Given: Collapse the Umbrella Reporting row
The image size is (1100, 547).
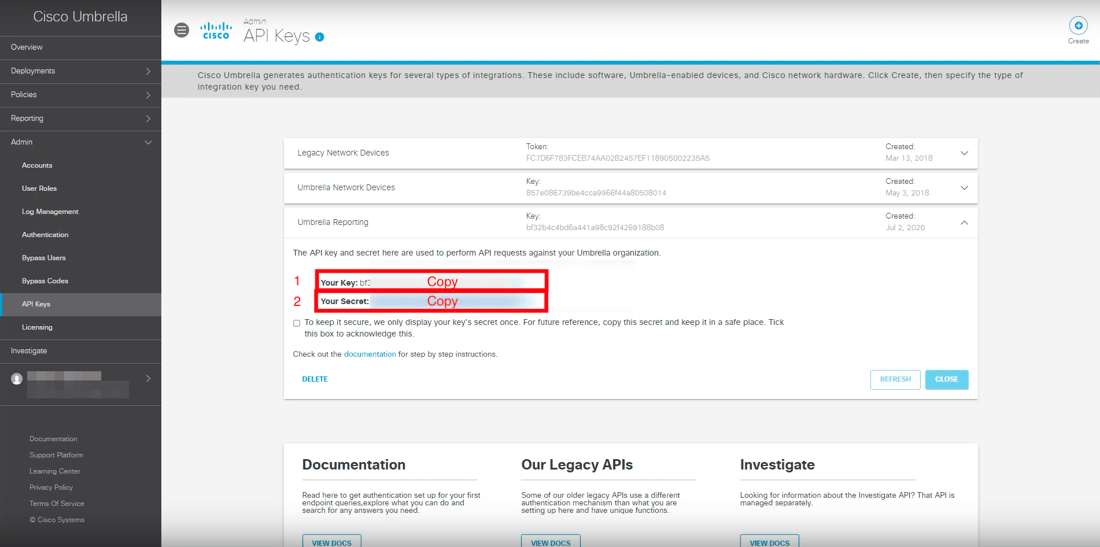Looking at the screenshot, I should [964, 222].
